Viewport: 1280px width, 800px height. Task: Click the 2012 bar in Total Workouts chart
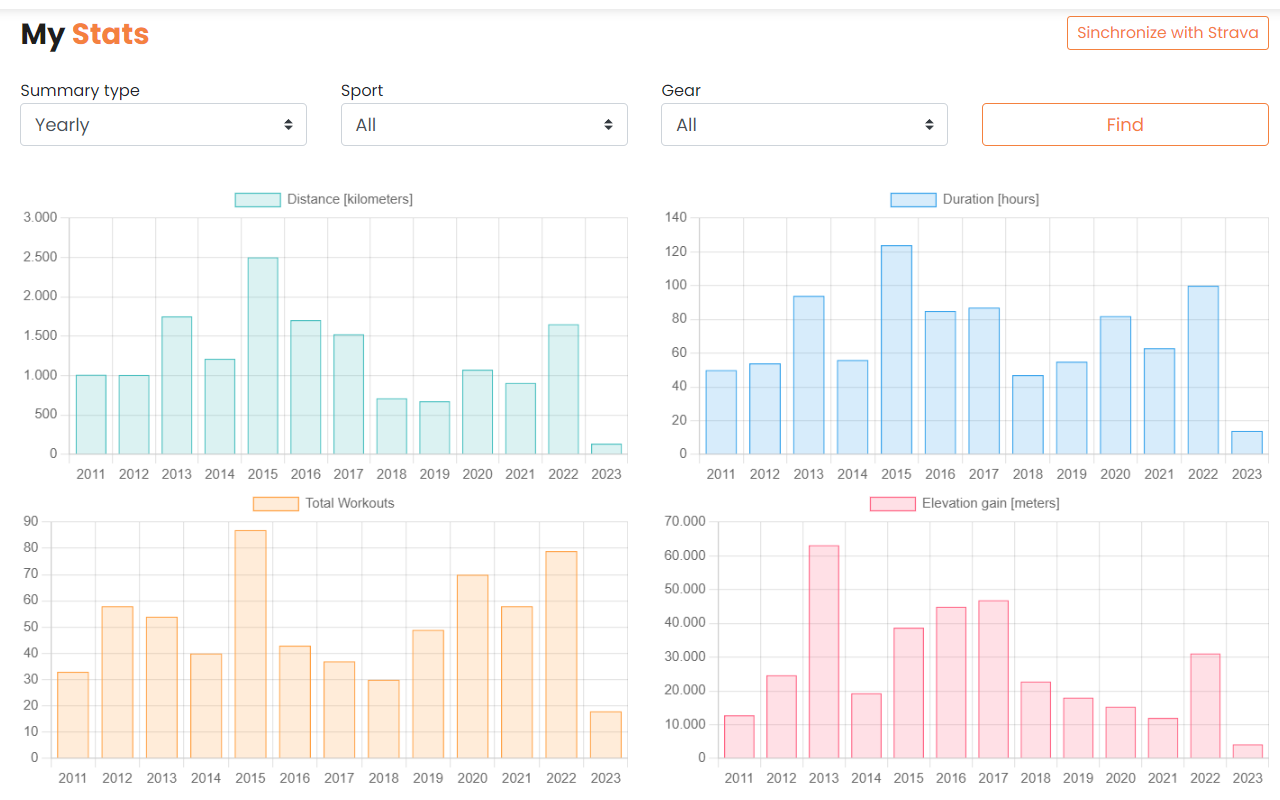point(117,682)
